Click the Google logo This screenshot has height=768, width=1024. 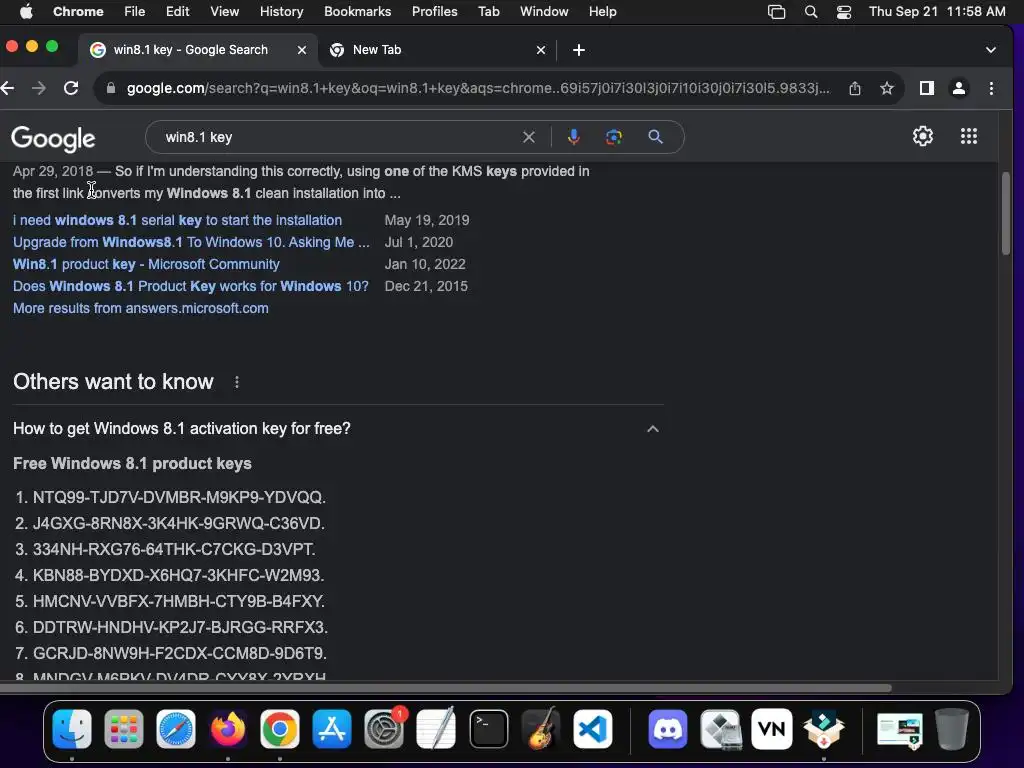53,138
